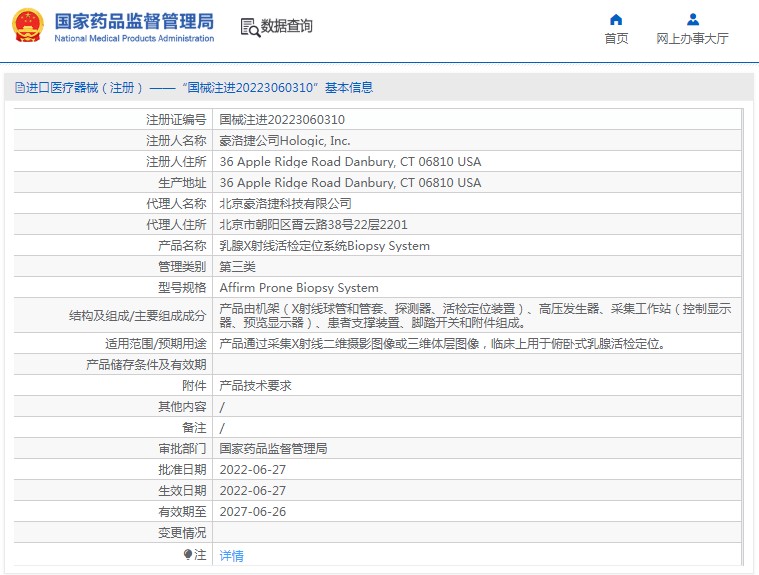Image resolution: width=759 pixels, height=575 pixels.
Task: Click the heading 进口医疗器械（注册）基本信息
Action: point(194,88)
